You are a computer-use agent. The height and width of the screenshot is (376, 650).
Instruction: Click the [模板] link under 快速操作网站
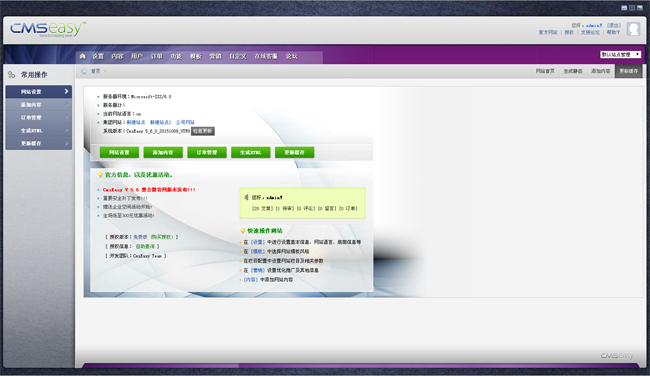(257, 251)
